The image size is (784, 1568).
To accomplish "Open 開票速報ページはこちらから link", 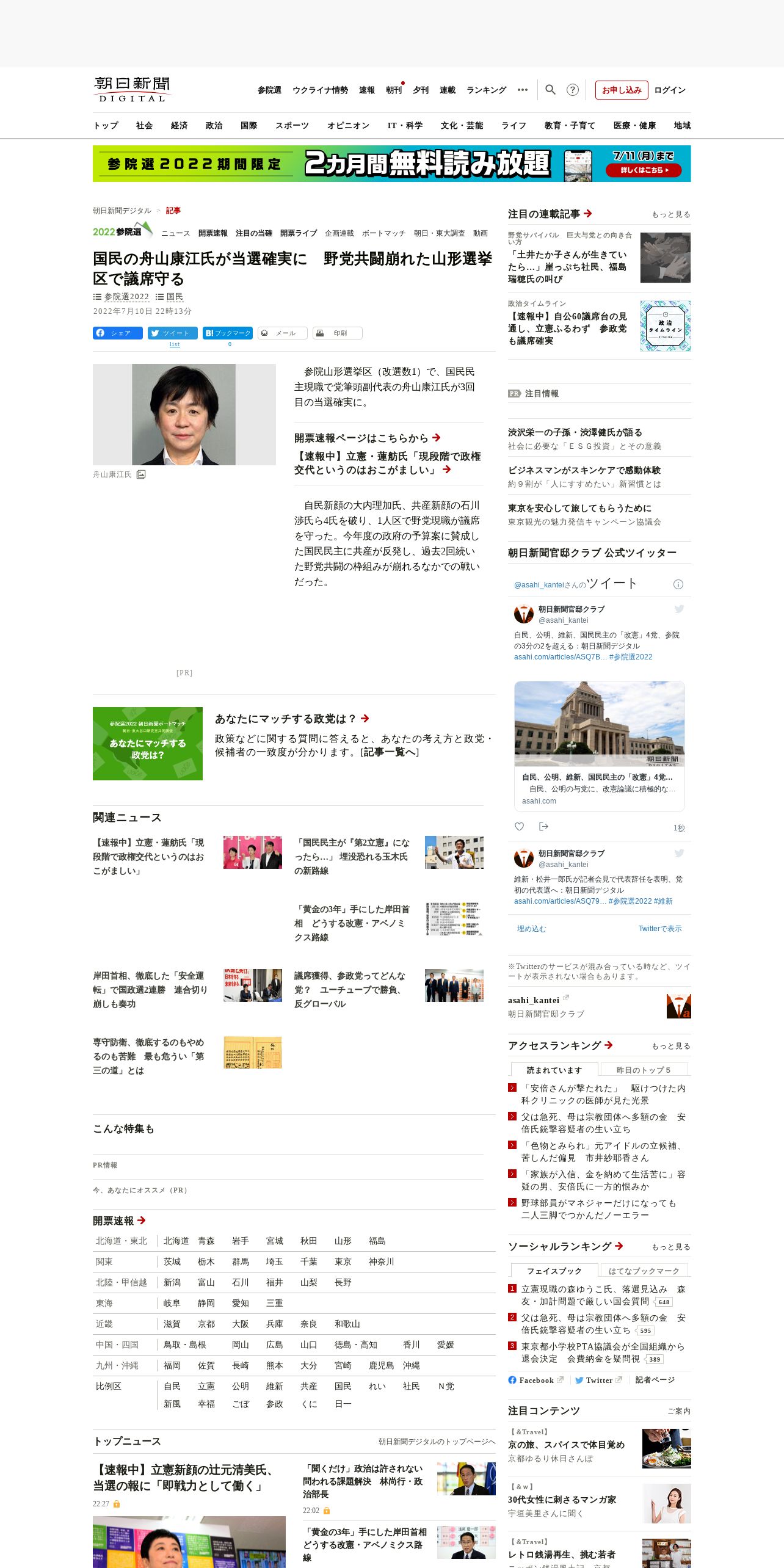I will [x=368, y=438].
